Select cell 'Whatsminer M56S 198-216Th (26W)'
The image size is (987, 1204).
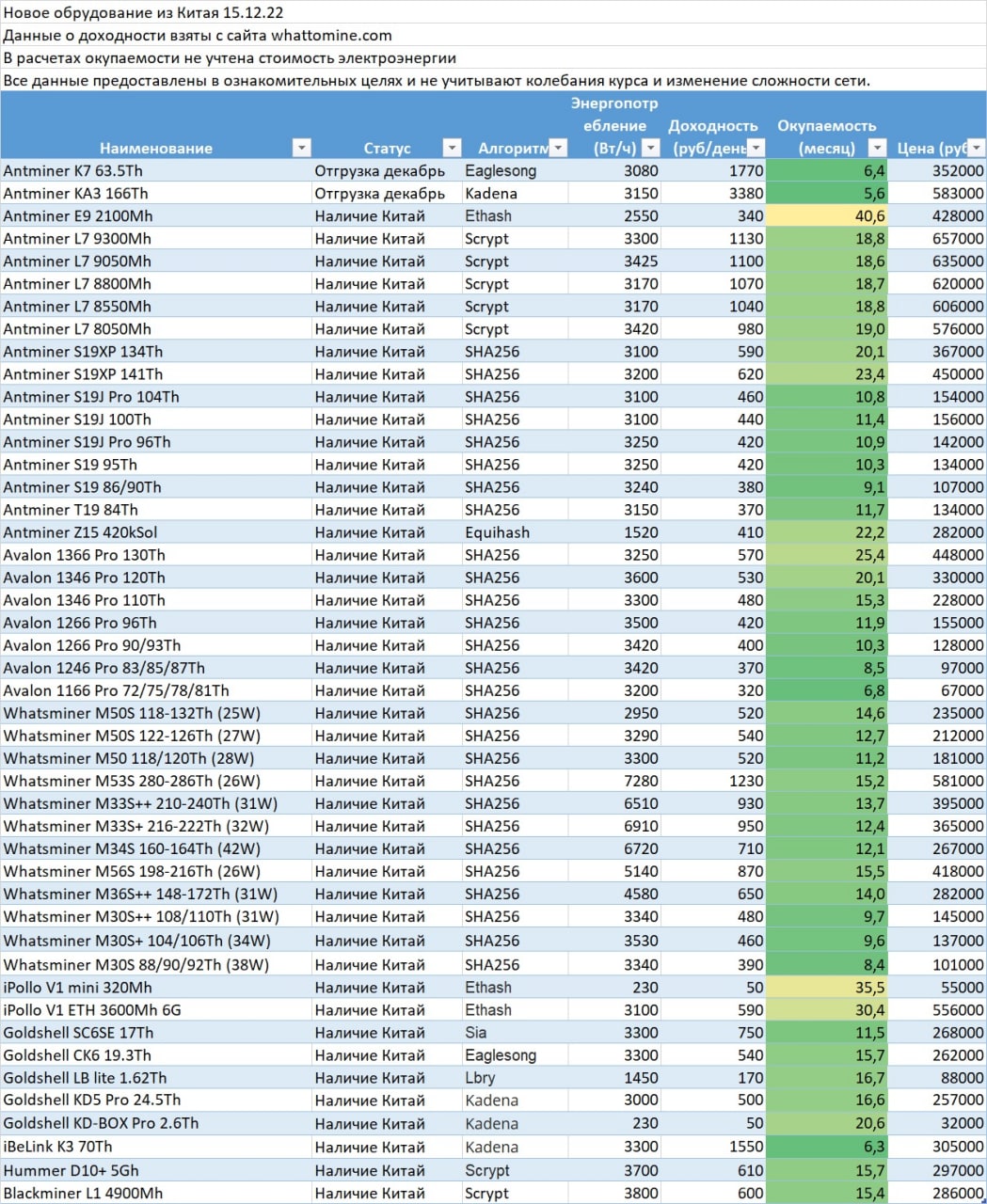(x=156, y=870)
